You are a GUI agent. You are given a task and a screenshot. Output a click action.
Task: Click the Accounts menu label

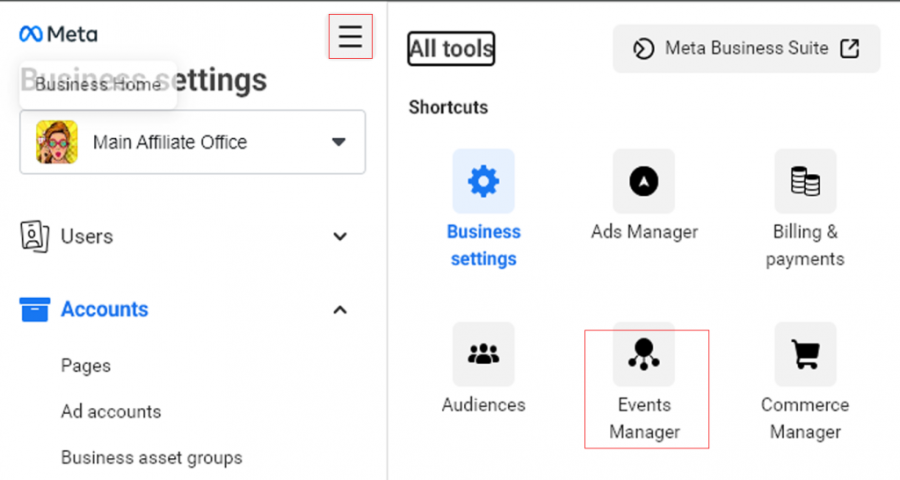[x=104, y=309]
